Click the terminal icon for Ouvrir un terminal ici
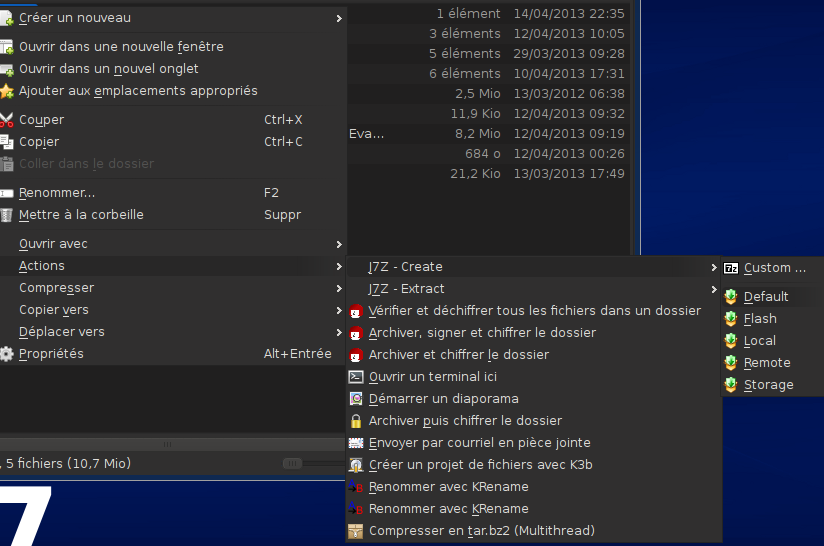 point(356,377)
